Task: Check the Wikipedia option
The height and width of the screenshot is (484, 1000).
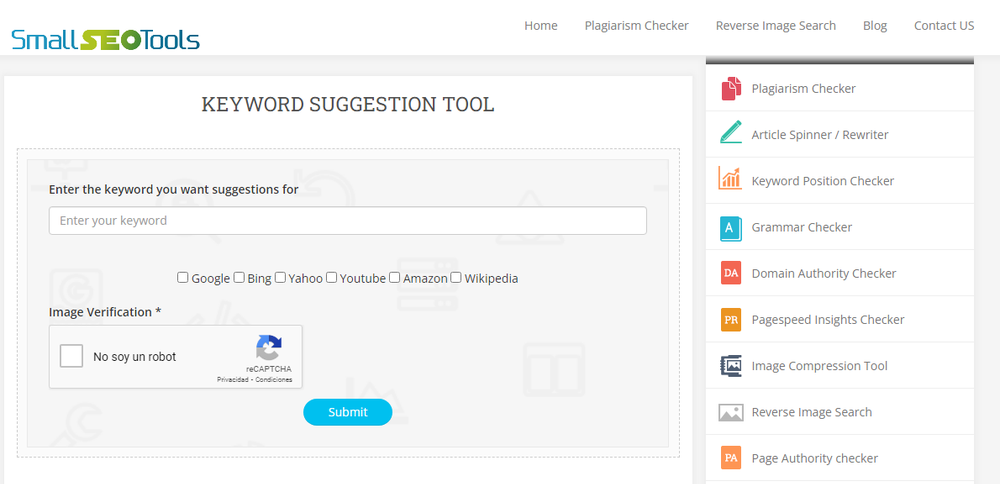Action: coord(456,278)
